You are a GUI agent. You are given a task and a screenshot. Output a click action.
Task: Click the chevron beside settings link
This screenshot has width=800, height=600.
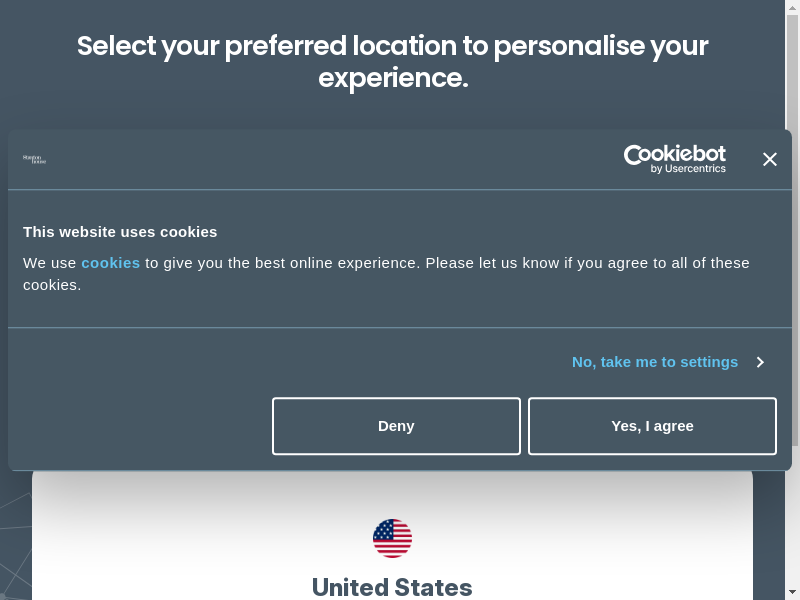tap(760, 362)
